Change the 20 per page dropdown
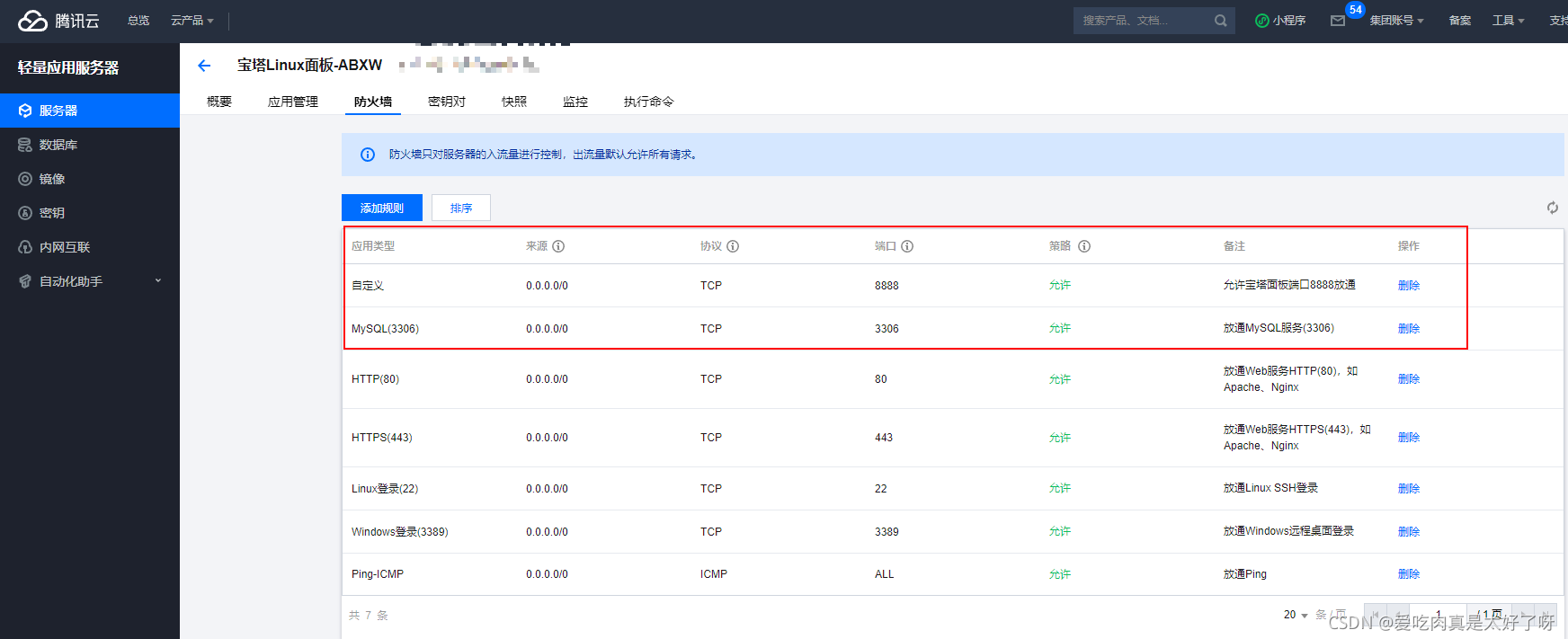The image size is (1568, 639). click(x=1296, y=615)
